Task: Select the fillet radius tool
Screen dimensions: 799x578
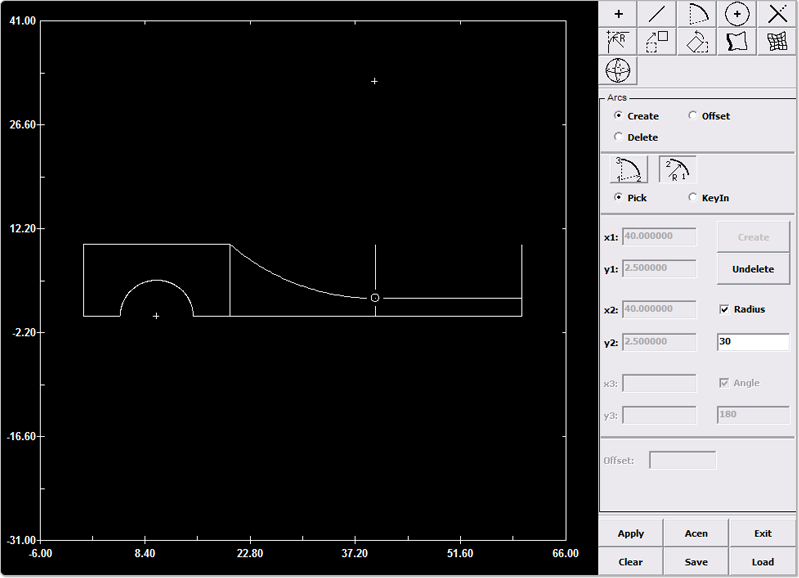Action: pyautogui.click(x=618, y=42)
